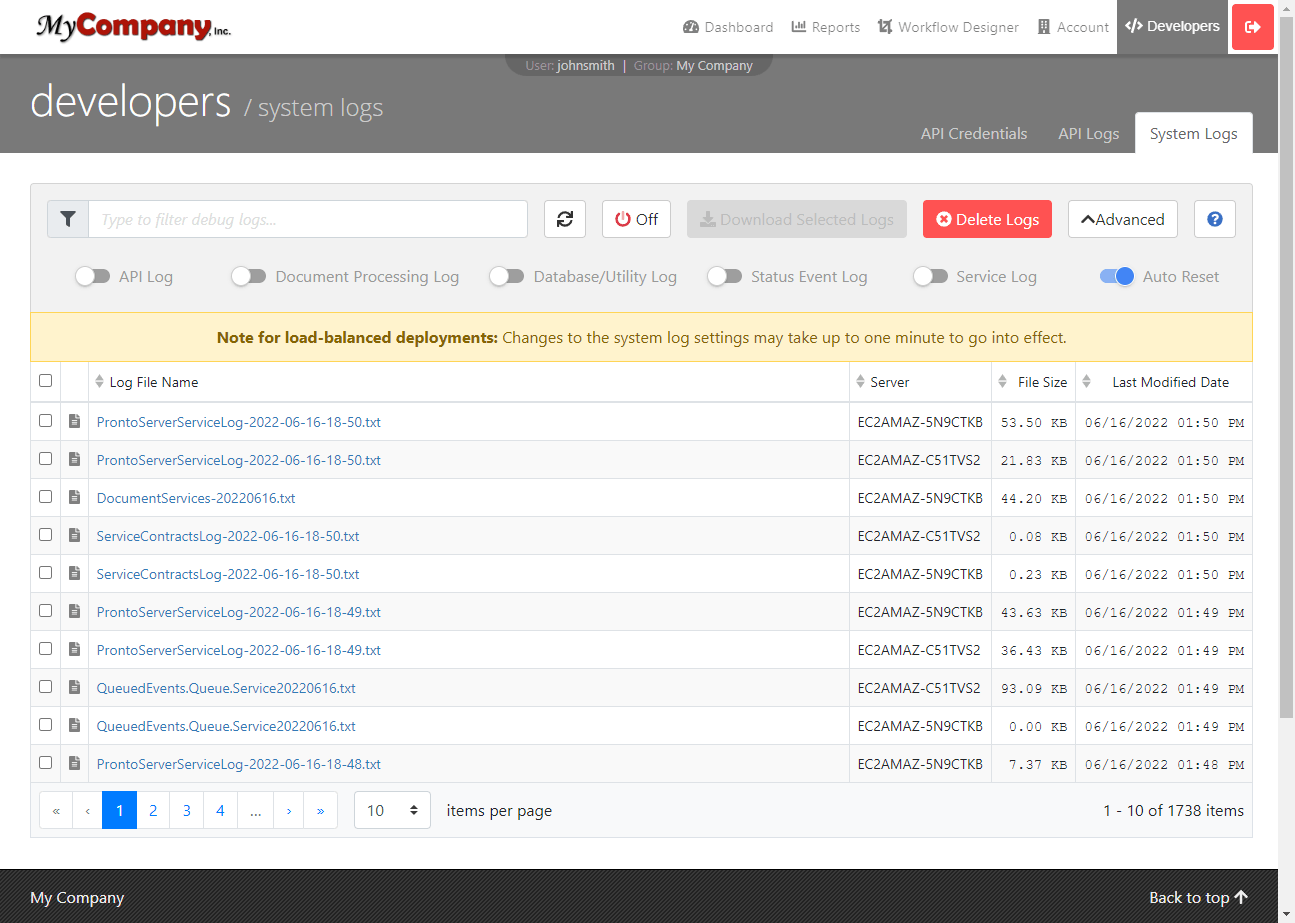Viewport: 1295px width, 923px height.
Task: Click the red logout icon button
Action: pyautogui.click(x=1252, y=27)
